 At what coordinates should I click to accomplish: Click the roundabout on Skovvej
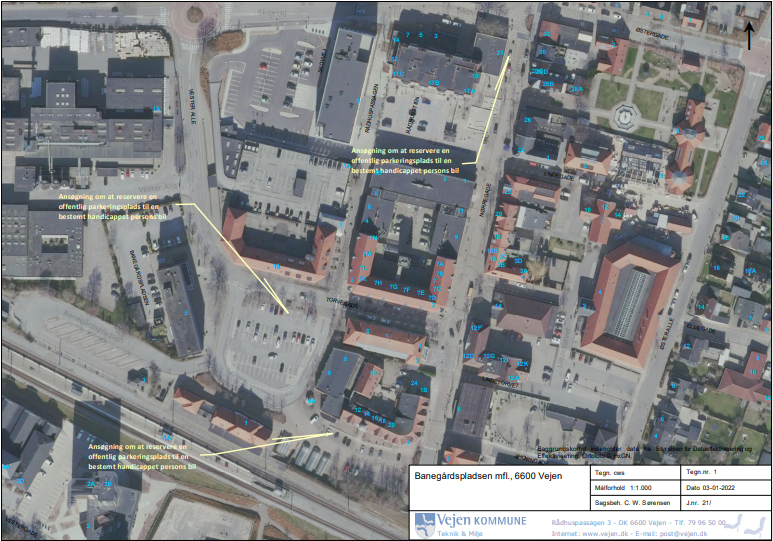tap(194, 15)
